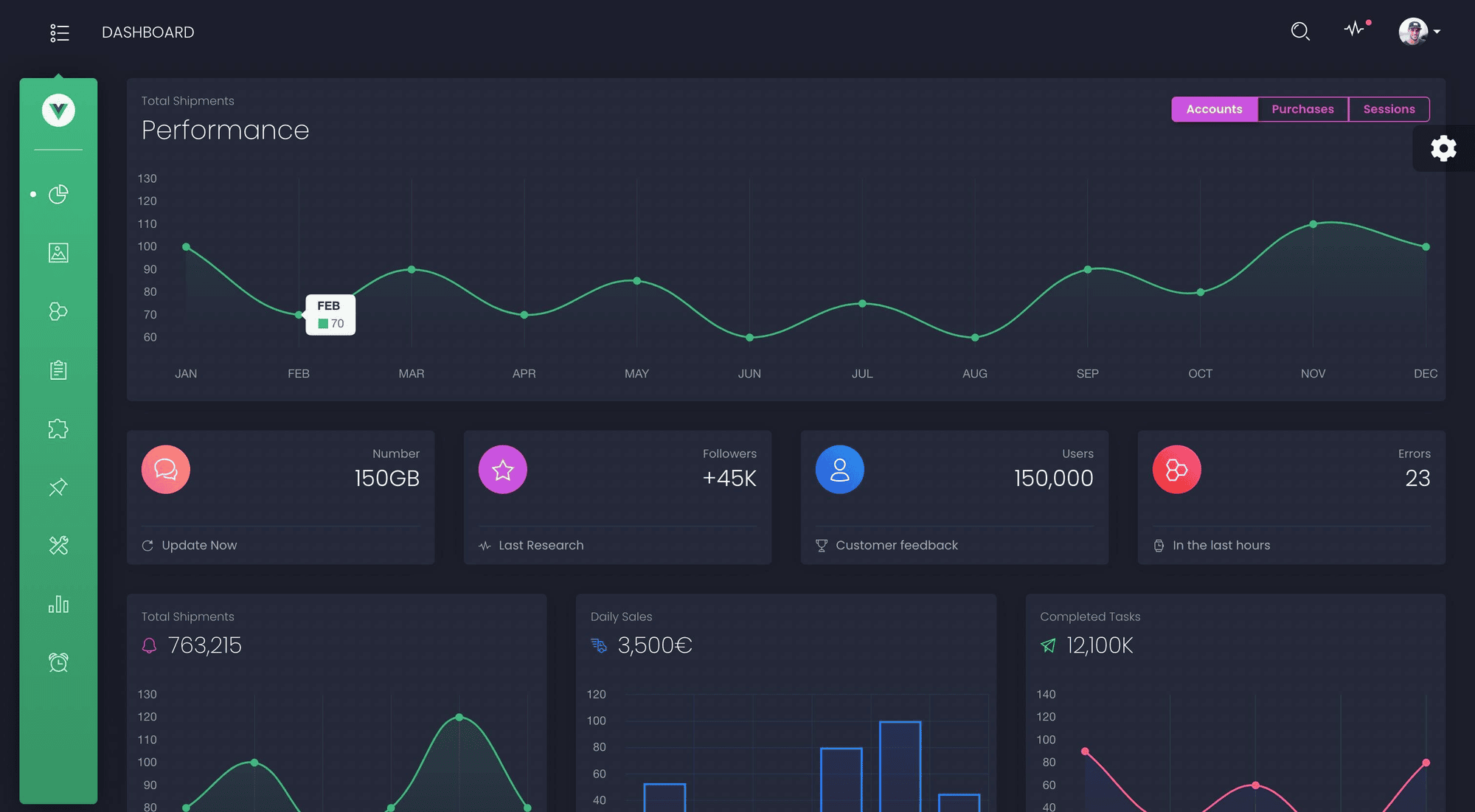Viewport: 1475px width, 812px height.
Task: Open notifications via the activity pulse icon
Action: (x=1355, y=30)
